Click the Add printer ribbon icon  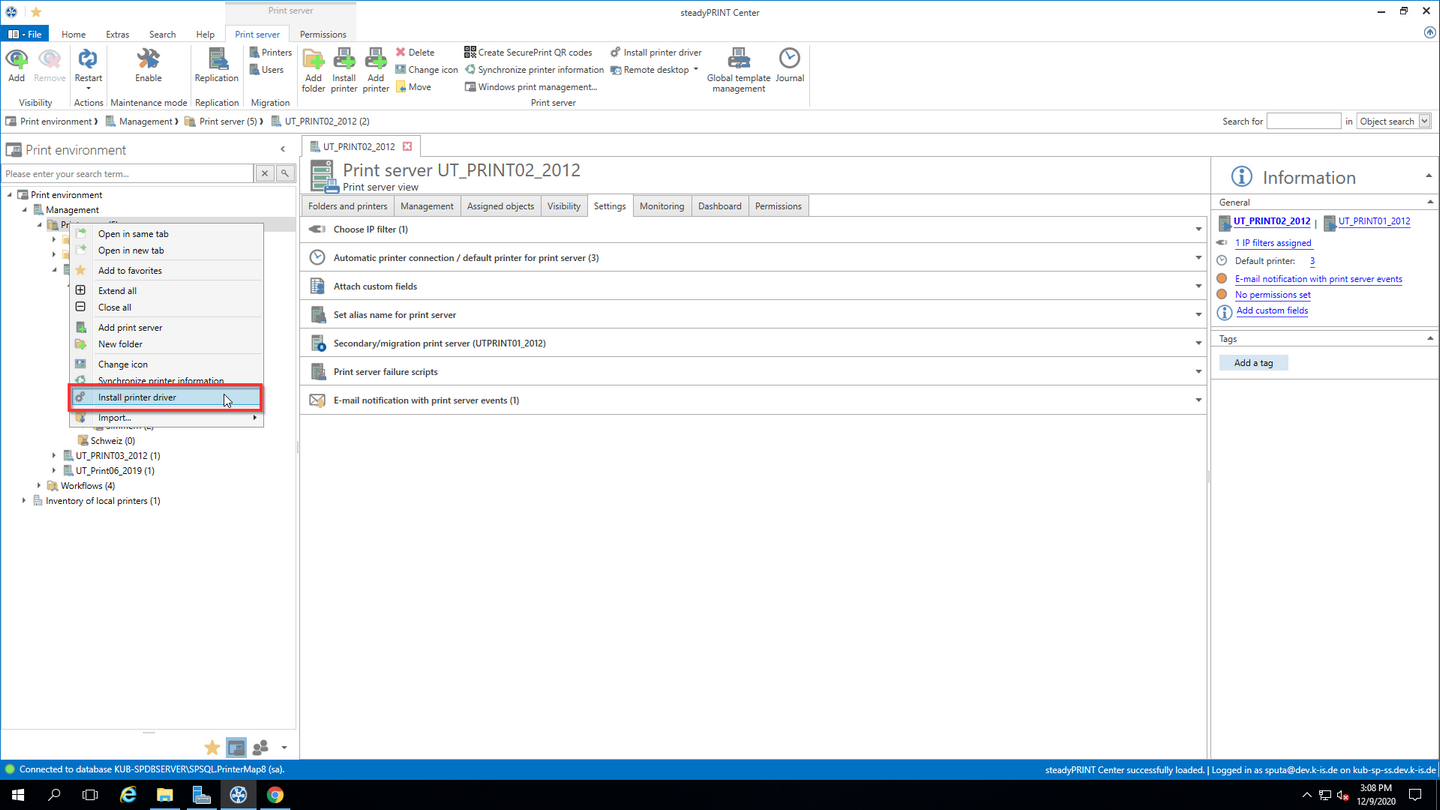376,70
